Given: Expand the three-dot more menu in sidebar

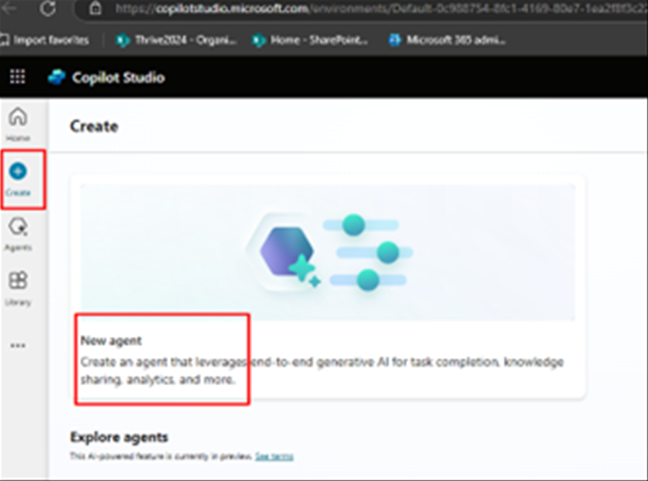Looking at the screenshot, I should [18, 345].
